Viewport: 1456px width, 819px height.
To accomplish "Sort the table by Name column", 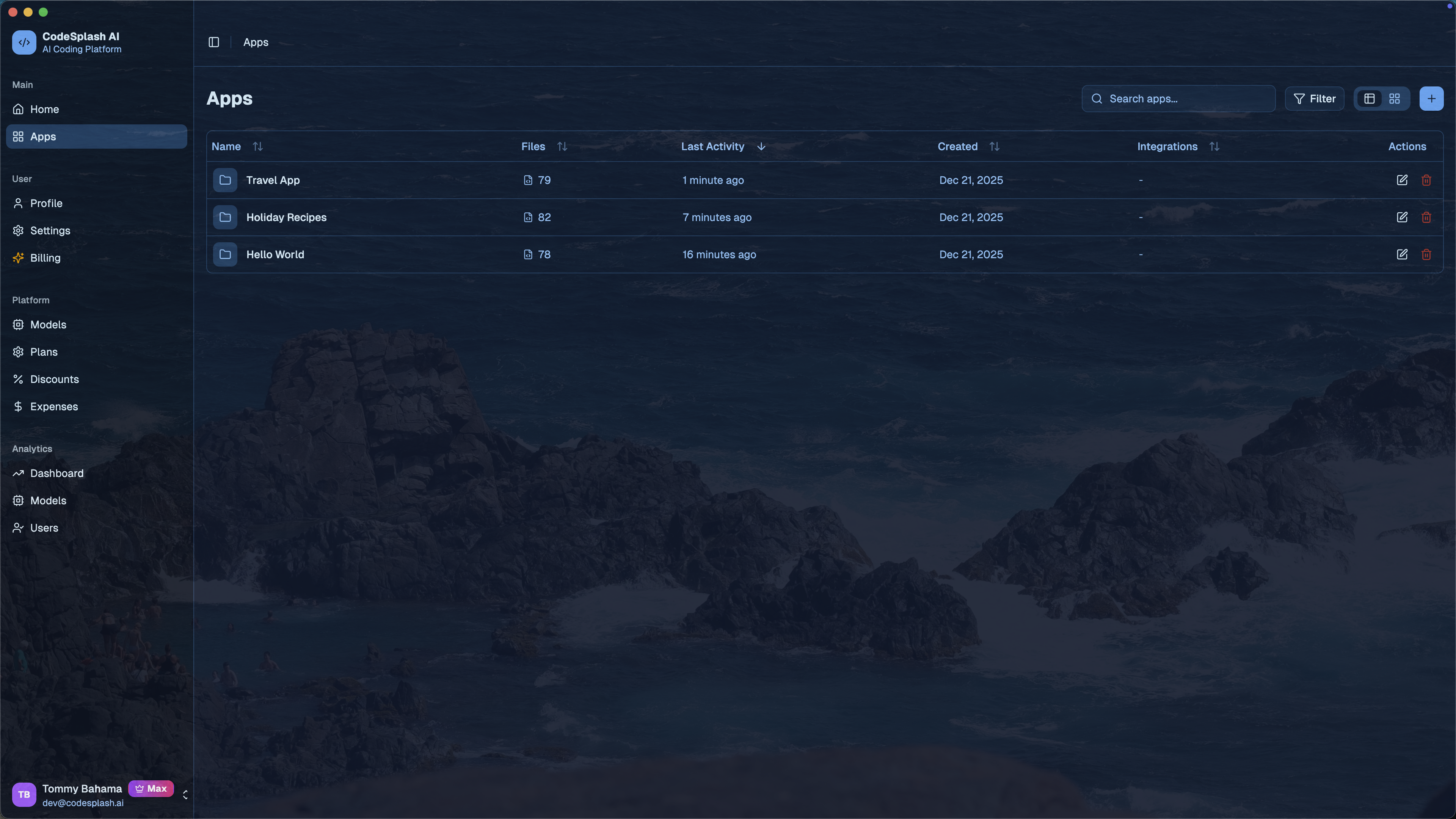I will pyautogui.click(x=258, y=146).
